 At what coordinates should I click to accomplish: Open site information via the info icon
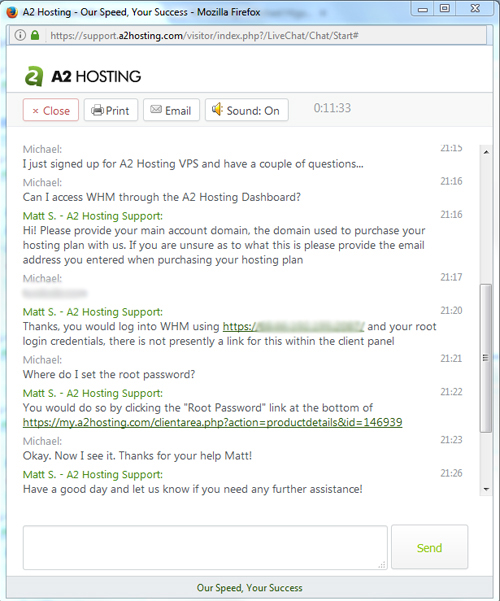(20, 36)
